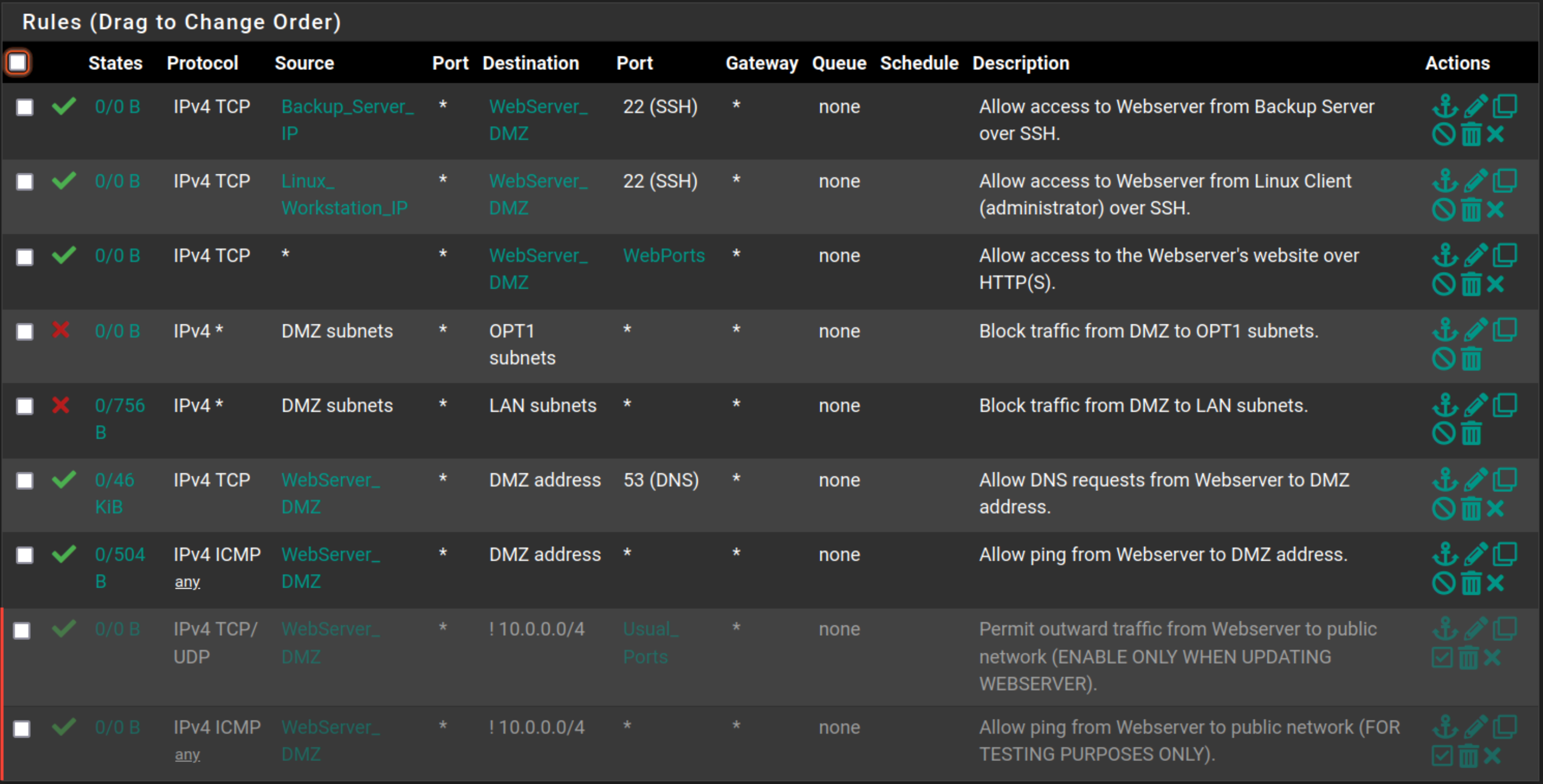Viewport: 1543px width, 784px height.
Task: Delete the ping to public network rule
Action: tap(1468, 756)
